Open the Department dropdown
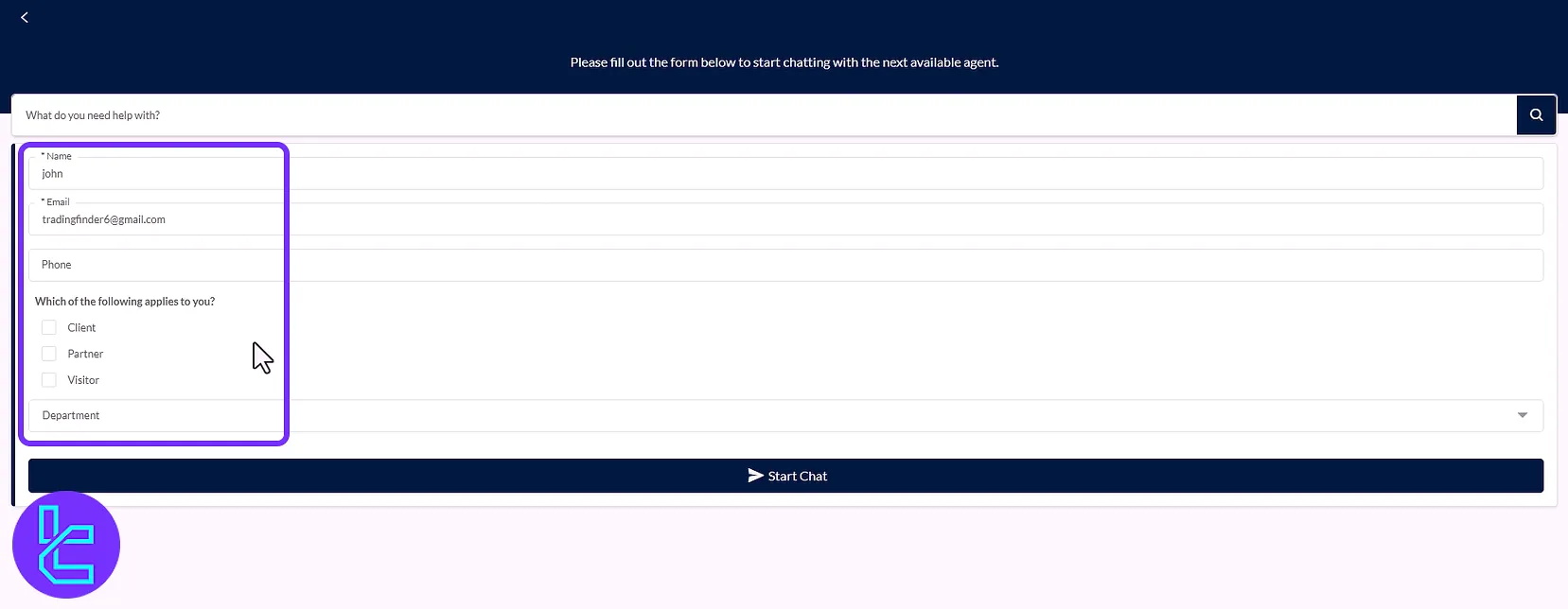The width and height of the screenshot is (1568, 609). click(x=785, y=416)
